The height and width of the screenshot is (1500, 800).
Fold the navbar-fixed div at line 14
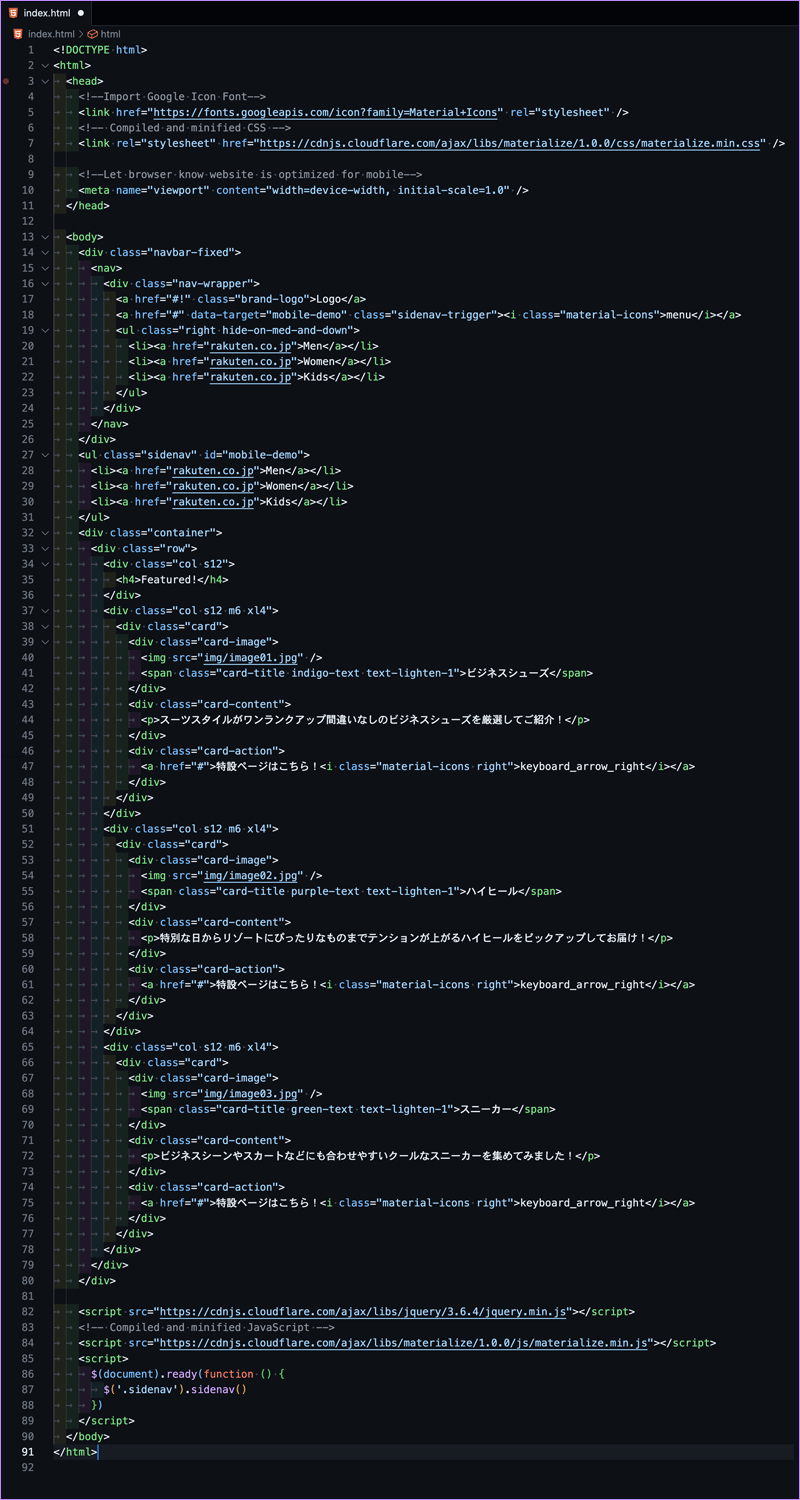(43, 252)
